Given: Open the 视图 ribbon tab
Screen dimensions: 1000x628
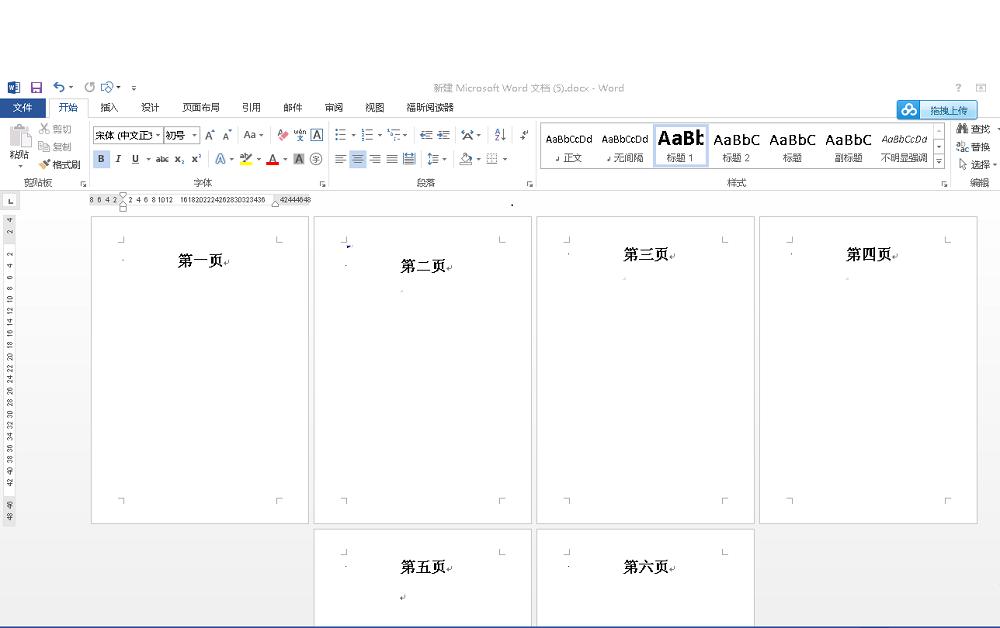Looking at the screenshot, I should [373, 107].
